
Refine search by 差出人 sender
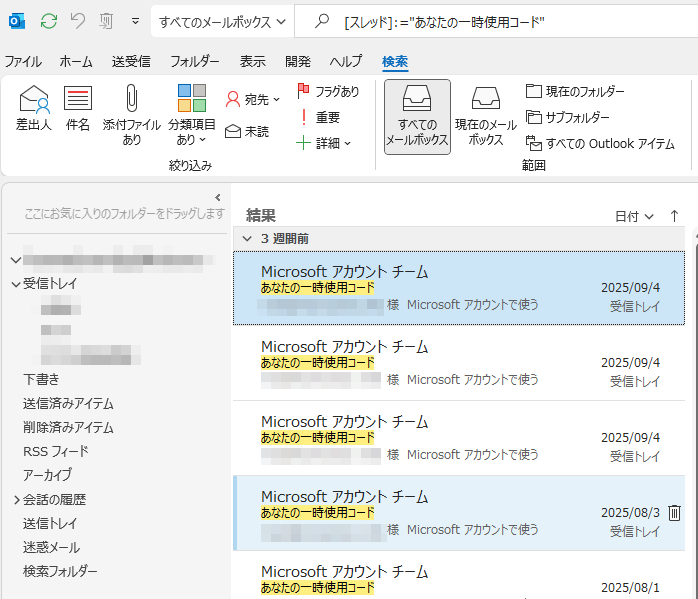(x=34, y=108)
